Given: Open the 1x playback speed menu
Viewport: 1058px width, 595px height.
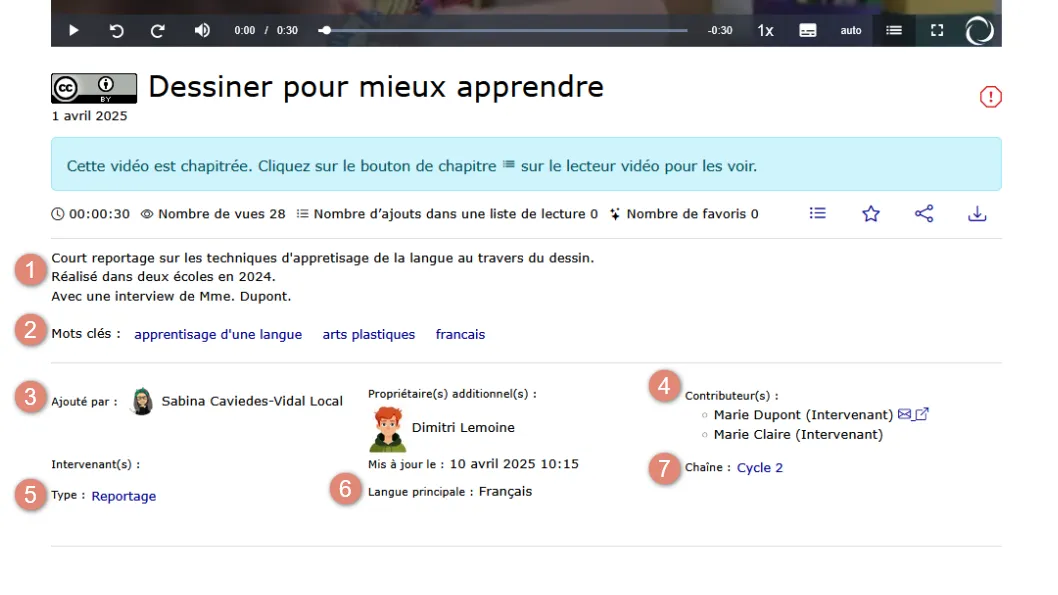Looking at the screenshot, I should coord(765,30).
